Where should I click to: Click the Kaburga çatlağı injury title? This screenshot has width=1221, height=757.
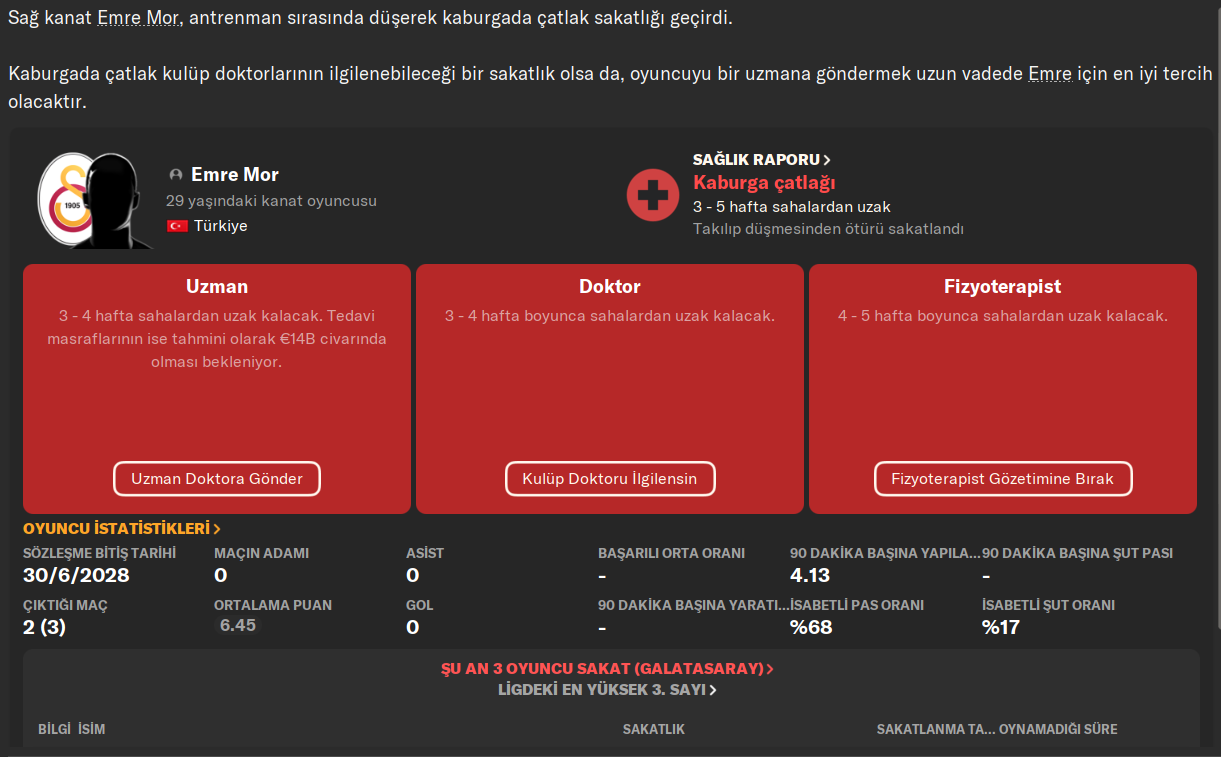point(764,182)
